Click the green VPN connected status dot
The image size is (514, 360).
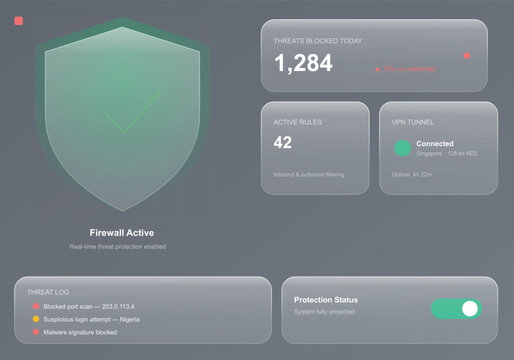click(402, 148)
